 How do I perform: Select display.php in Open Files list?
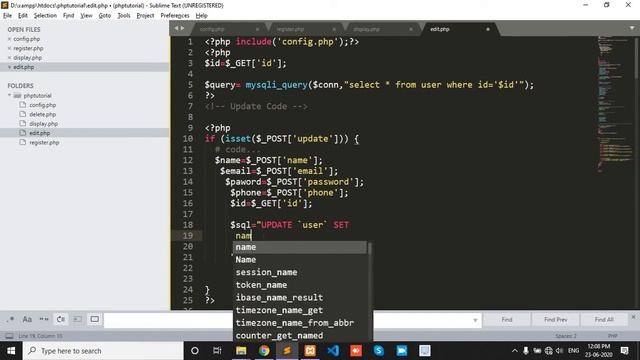[x=27, y=58]
